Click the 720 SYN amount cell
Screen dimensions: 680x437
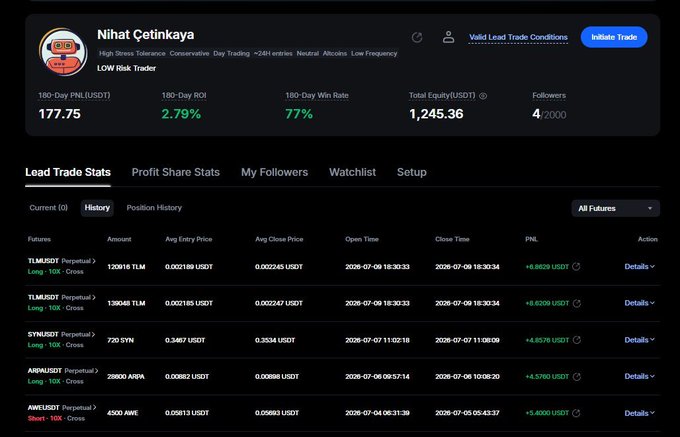click(x=121, y=340)
